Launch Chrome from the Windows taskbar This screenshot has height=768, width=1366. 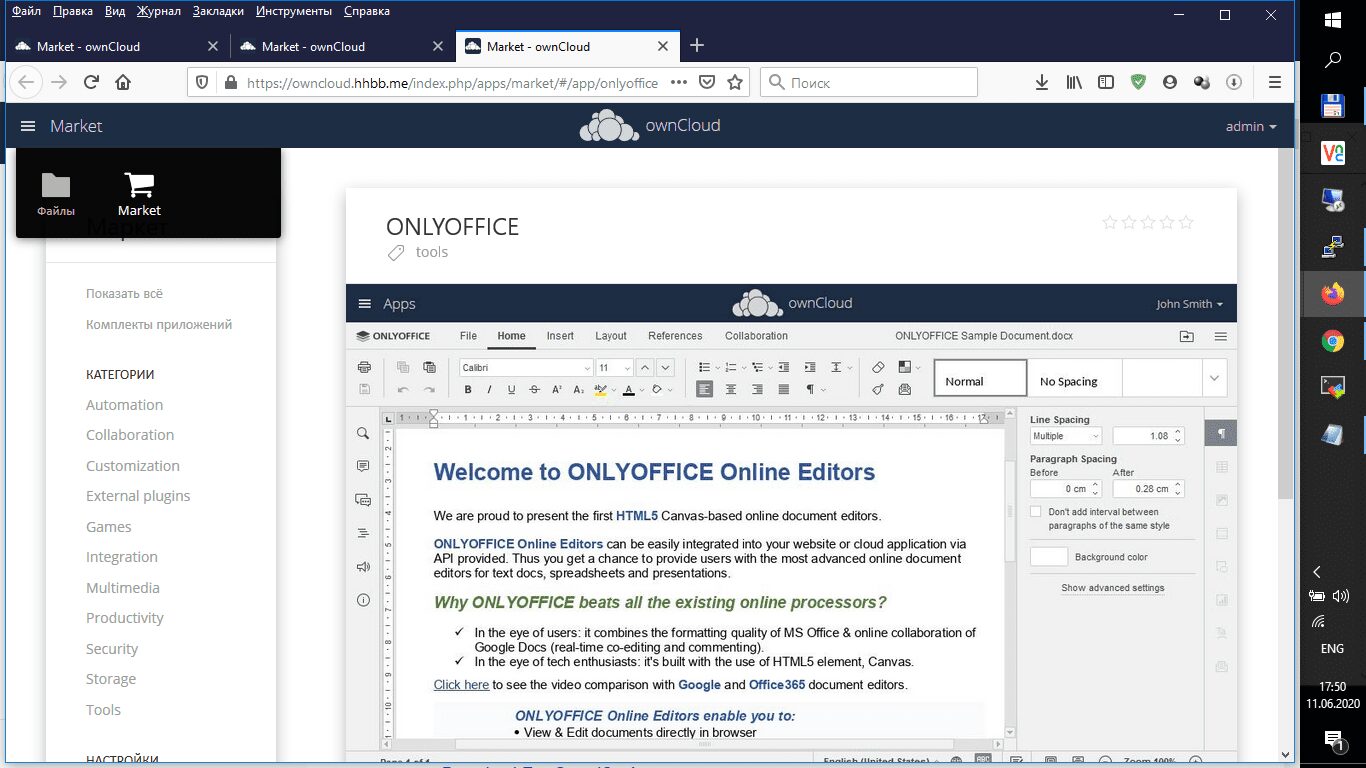[1332, 342]
